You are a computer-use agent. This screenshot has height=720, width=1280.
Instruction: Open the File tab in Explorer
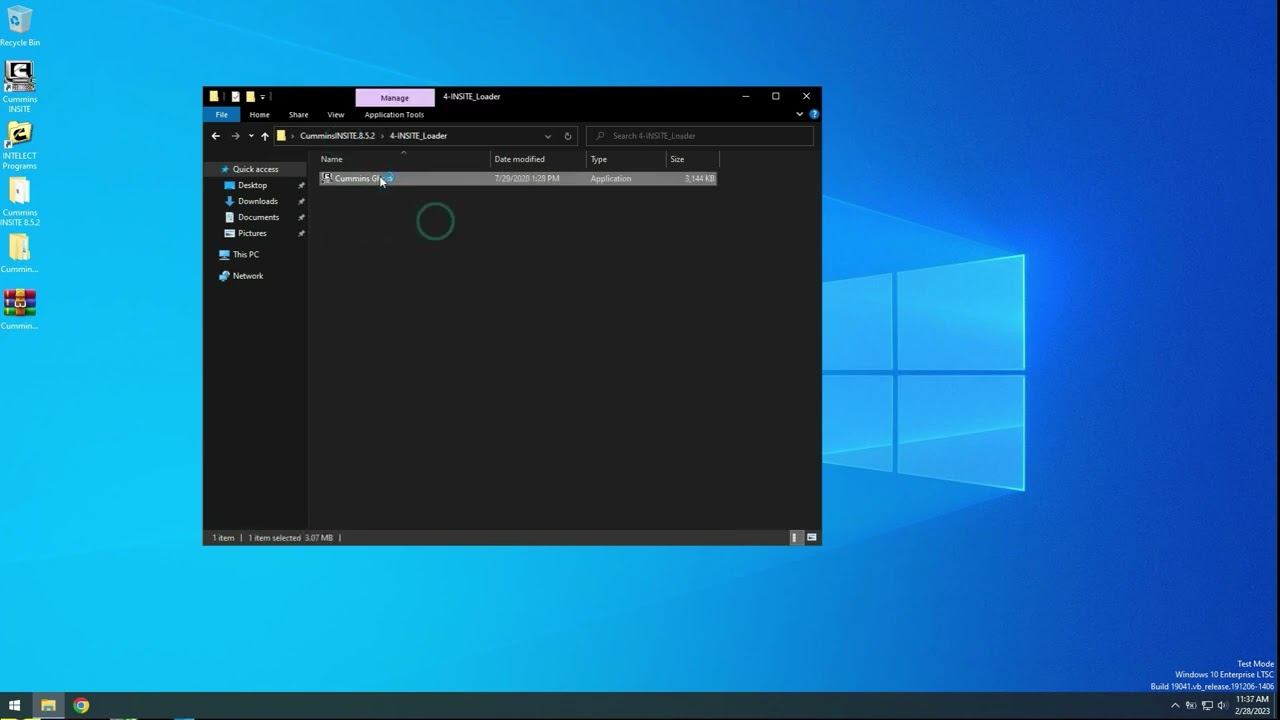pyautogui.click(x=222, y=115)
